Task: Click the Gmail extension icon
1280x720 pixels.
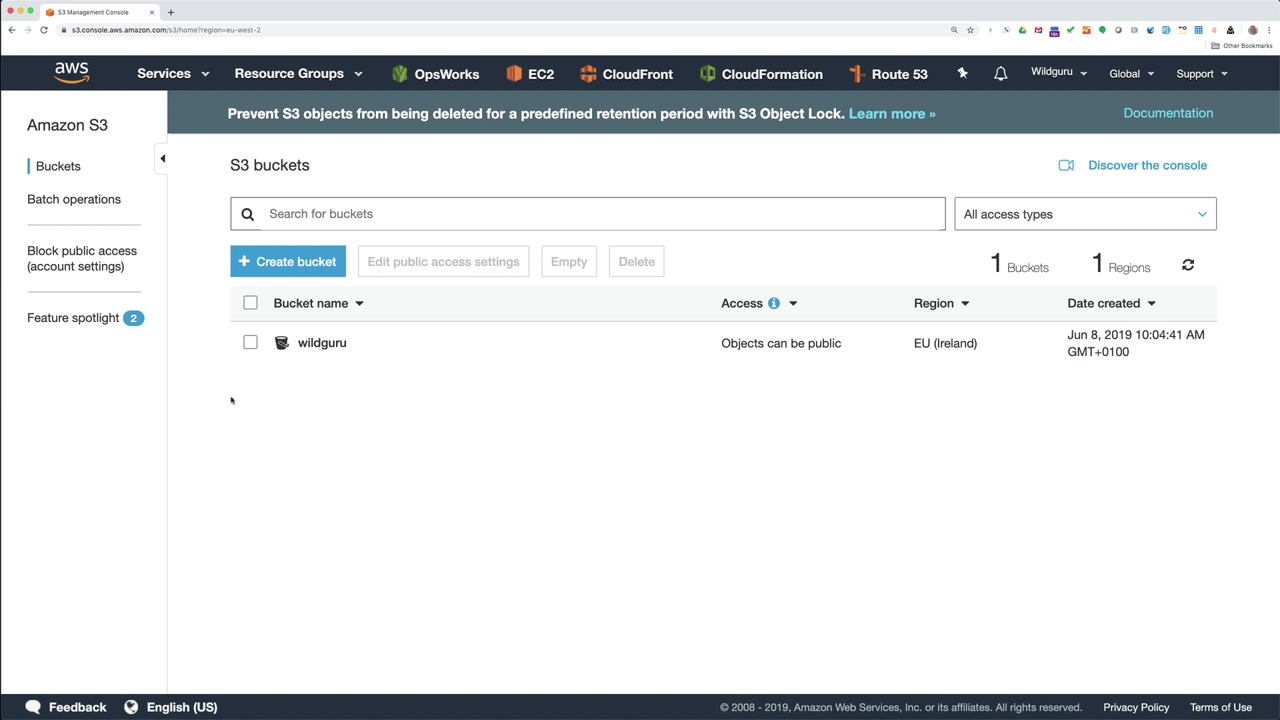Action: click(x=1038, y=30)
